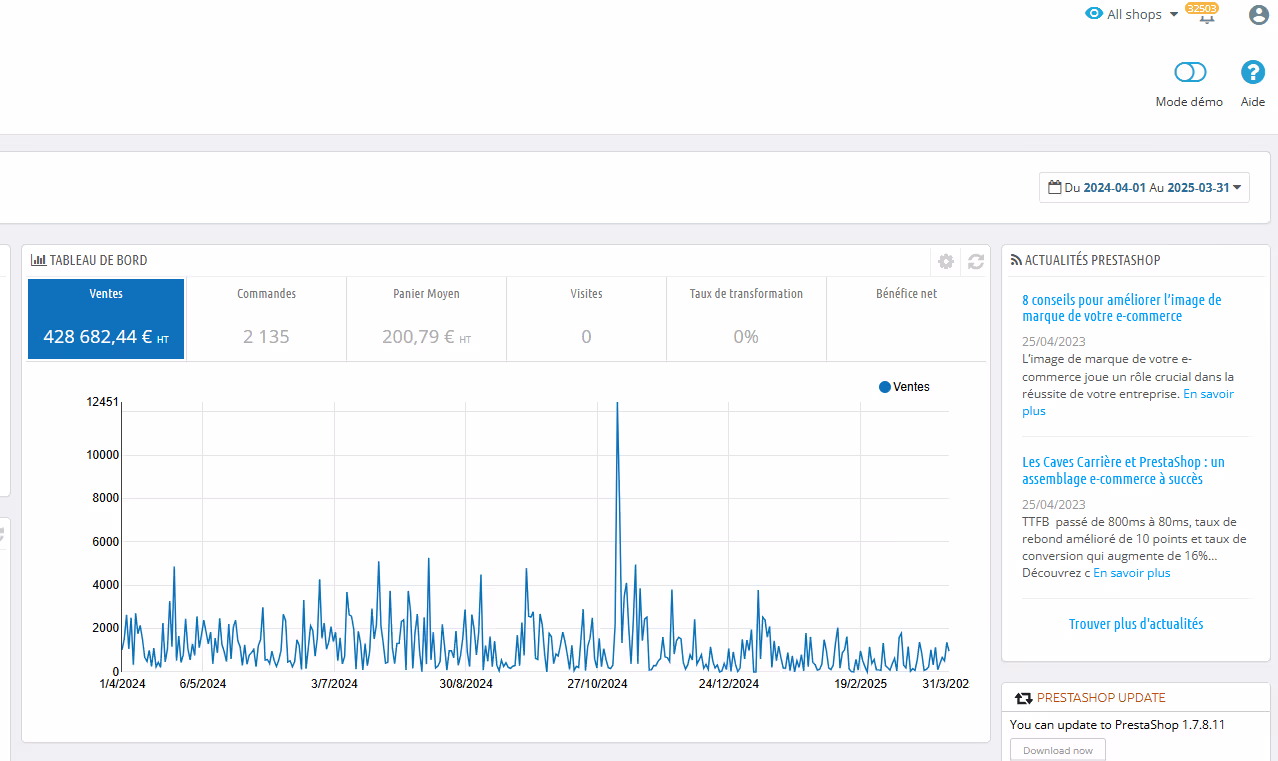Viewport: 1278px width, 761px height.
Task: Click the first 25/04/2023 article date
Action: (x=1054, y=342)
